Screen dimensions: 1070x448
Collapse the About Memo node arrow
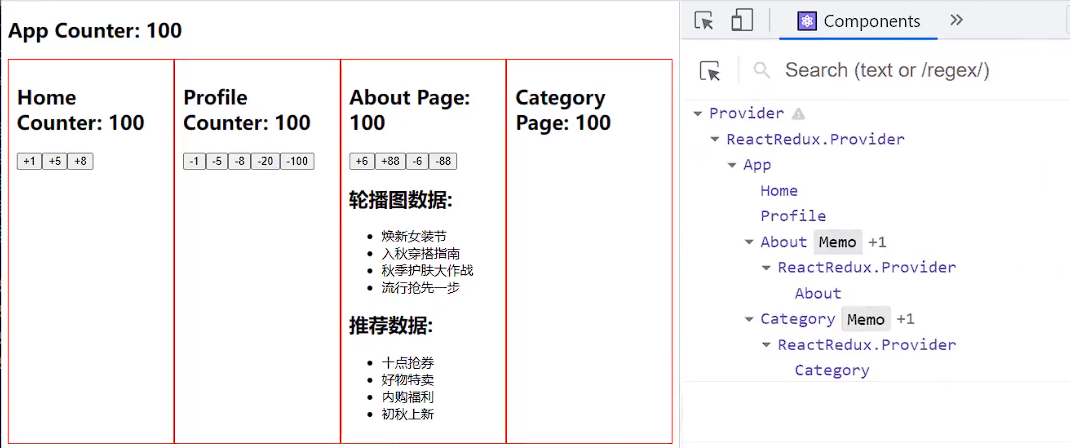[749, 242]
